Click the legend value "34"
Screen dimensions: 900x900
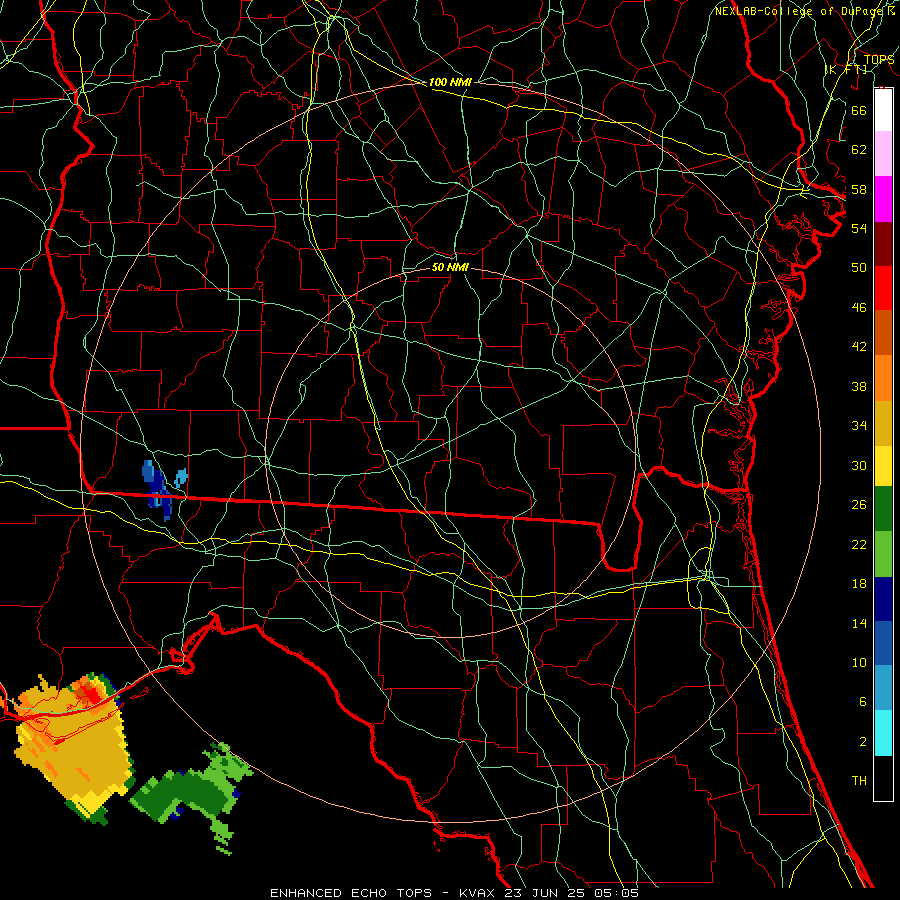click(x=859, y=426)
